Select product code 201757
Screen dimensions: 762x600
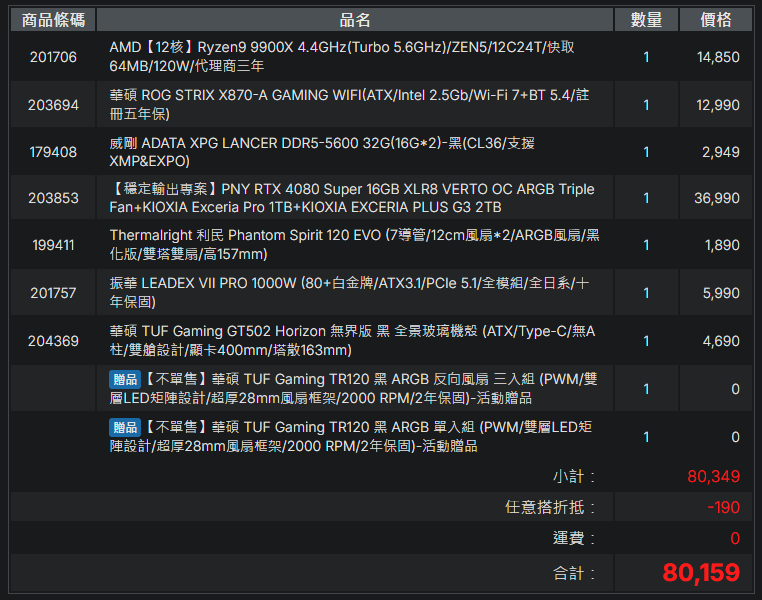click(53, 293)
